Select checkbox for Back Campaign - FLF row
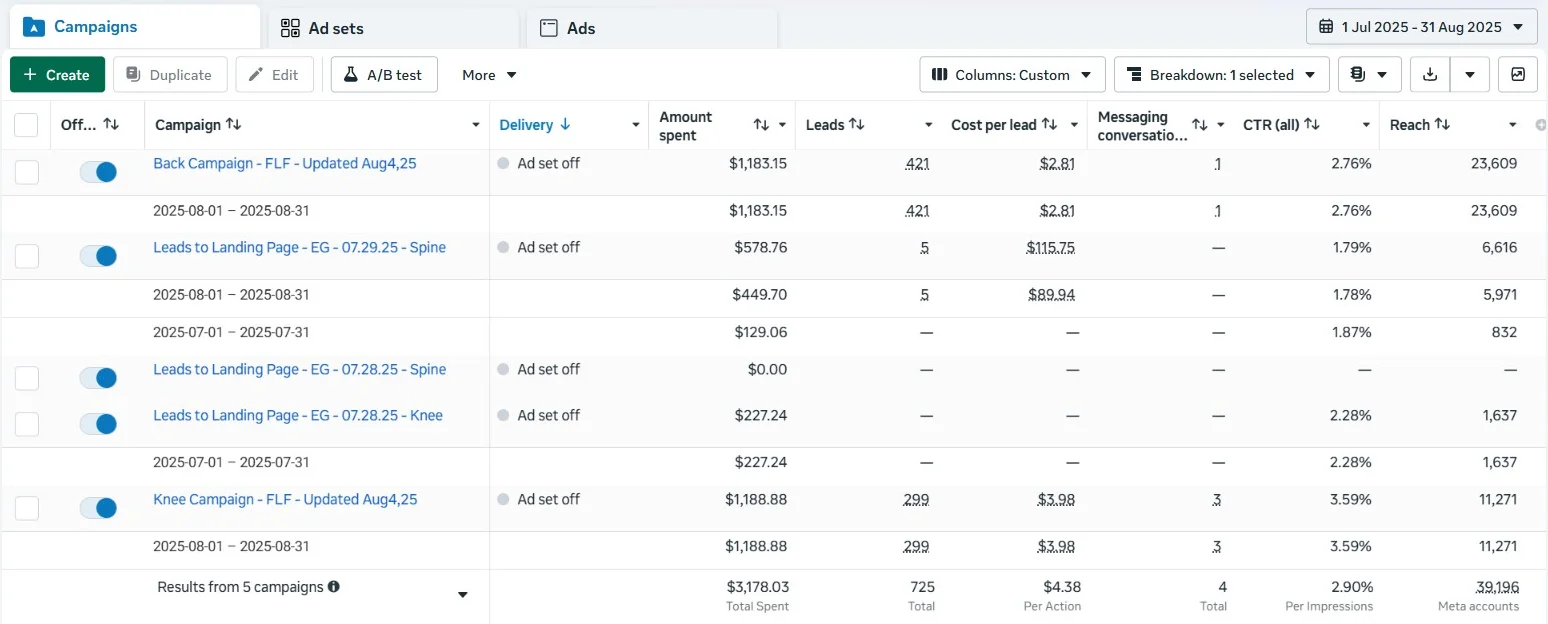Image resolution: width=1548 pixels, height=624 pixels. [27, 172]
